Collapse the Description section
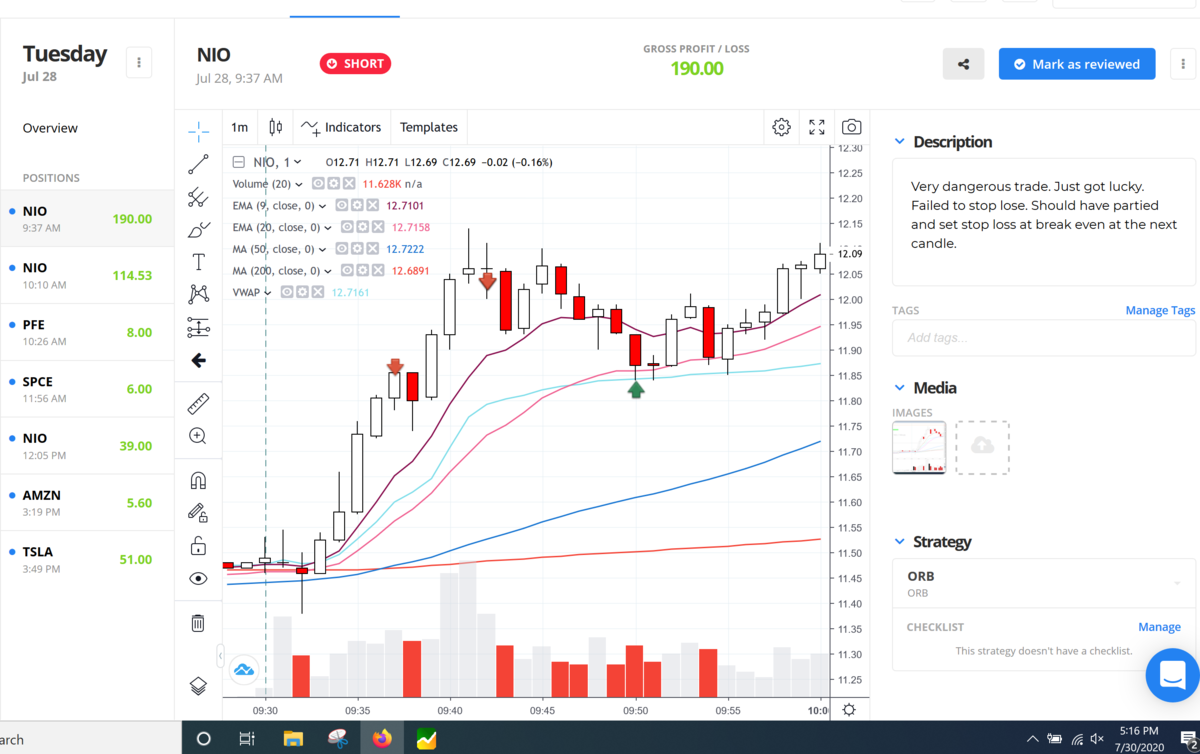 click(899, 142)
